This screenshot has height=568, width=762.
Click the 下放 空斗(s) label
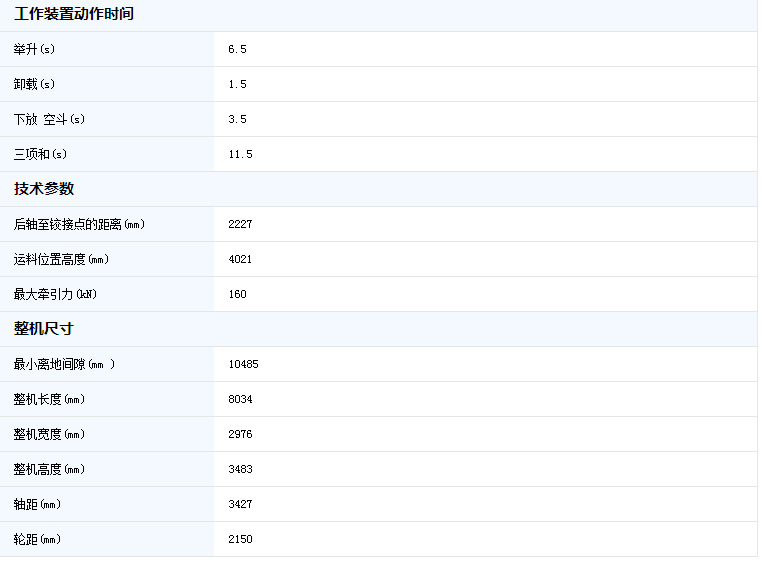[x=49, y=119]
